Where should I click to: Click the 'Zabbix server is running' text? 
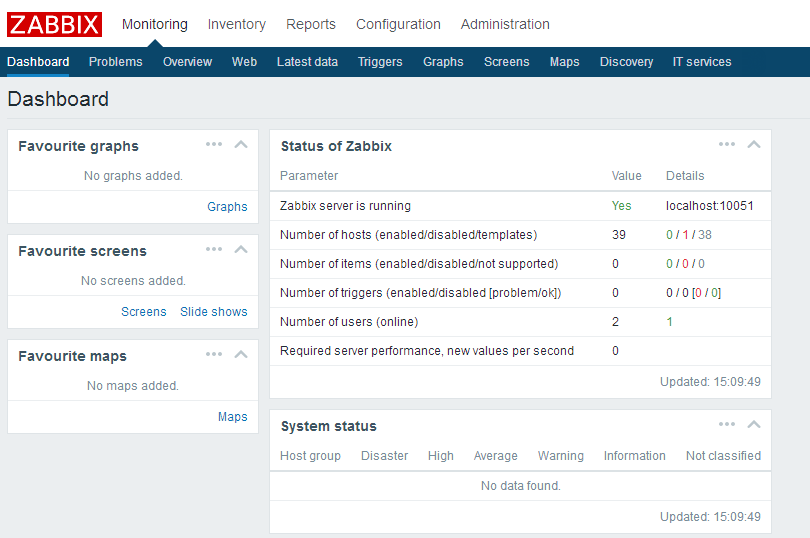coord(345,206)
